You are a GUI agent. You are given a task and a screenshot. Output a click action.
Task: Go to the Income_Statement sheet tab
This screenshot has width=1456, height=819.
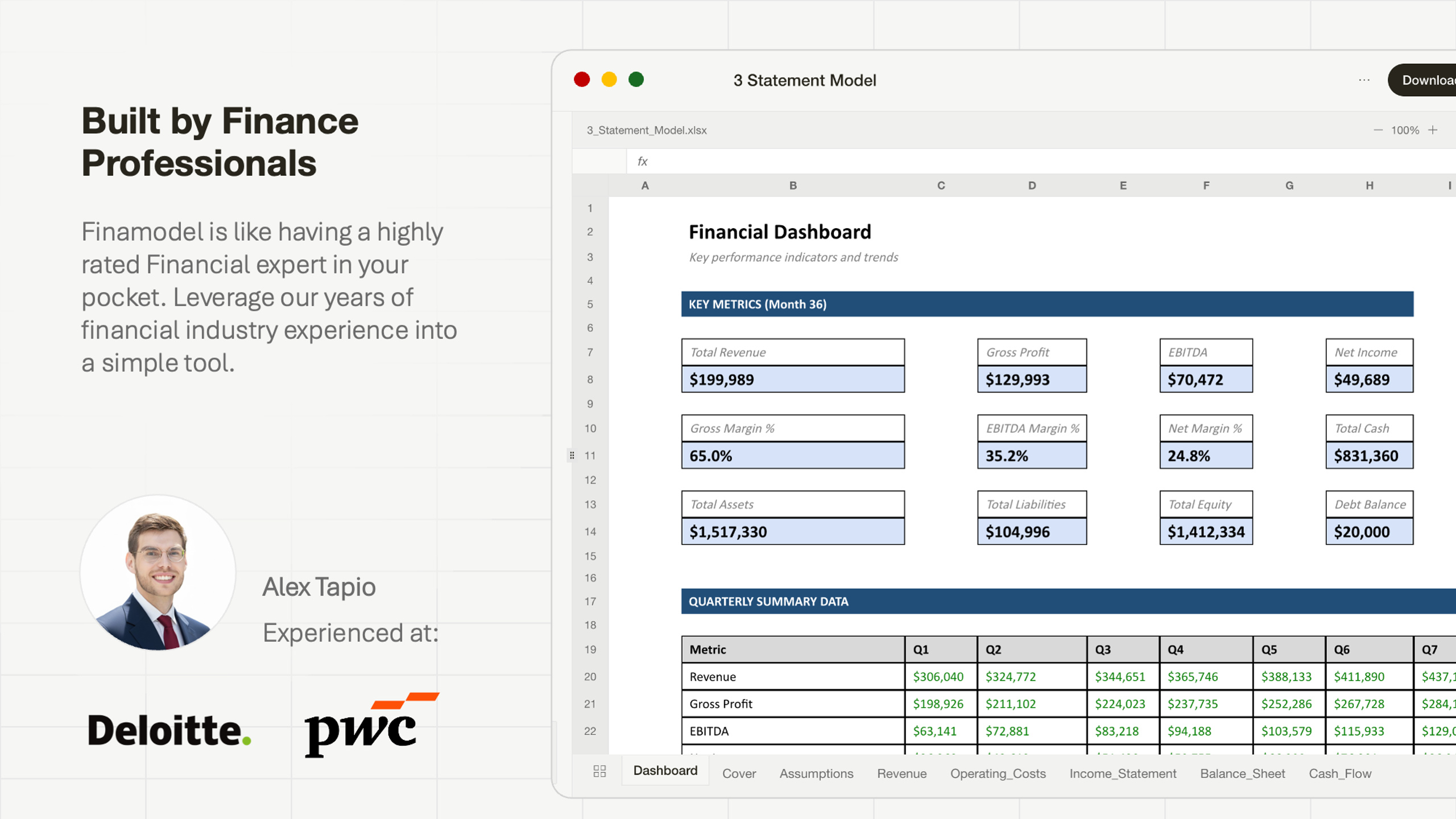(1123, 773)
